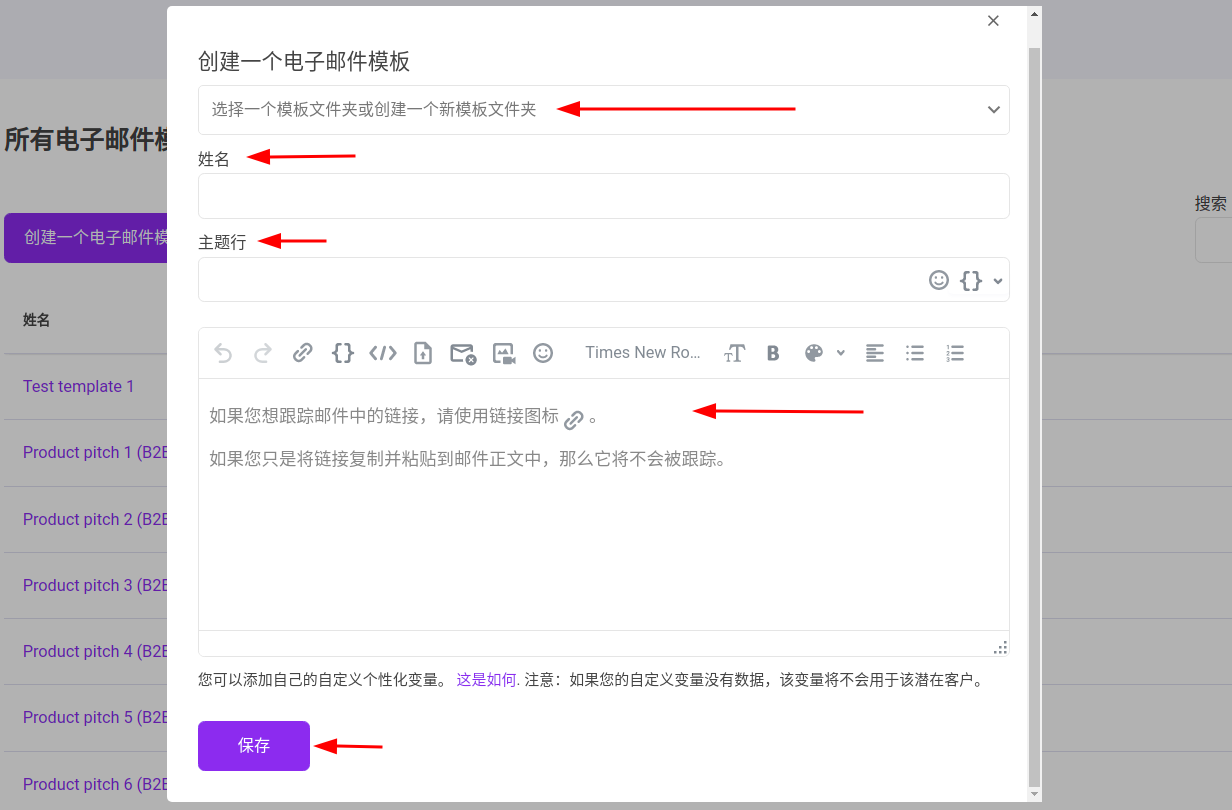The image size is (1232, 810).
Task: Change the font size with TT icon
Action: tap(735, 353)
